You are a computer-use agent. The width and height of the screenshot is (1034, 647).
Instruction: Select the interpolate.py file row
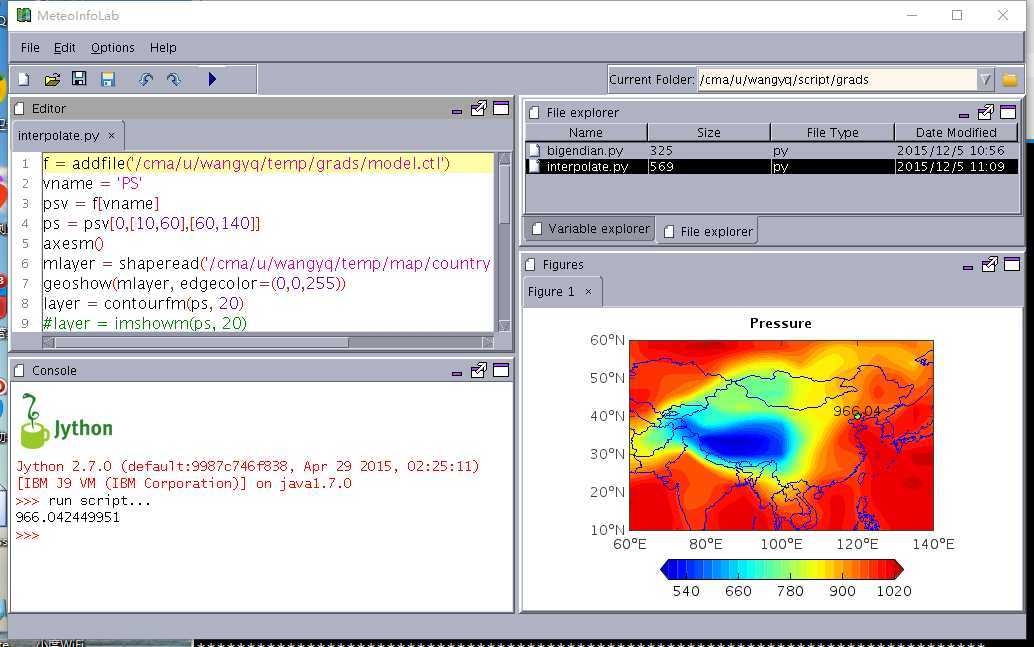point(772,167)
